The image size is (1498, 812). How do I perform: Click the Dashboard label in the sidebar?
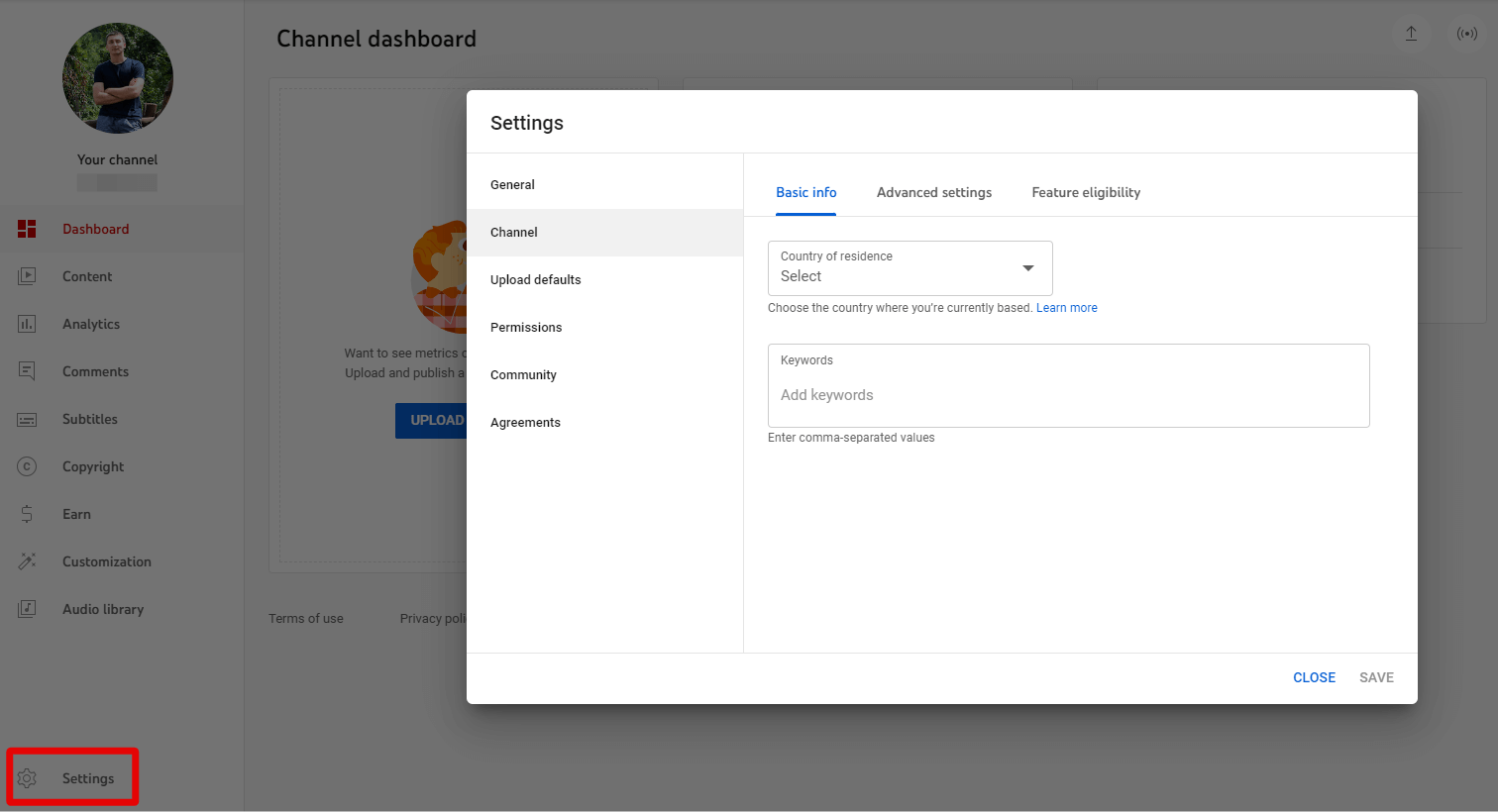pos(96,229)
